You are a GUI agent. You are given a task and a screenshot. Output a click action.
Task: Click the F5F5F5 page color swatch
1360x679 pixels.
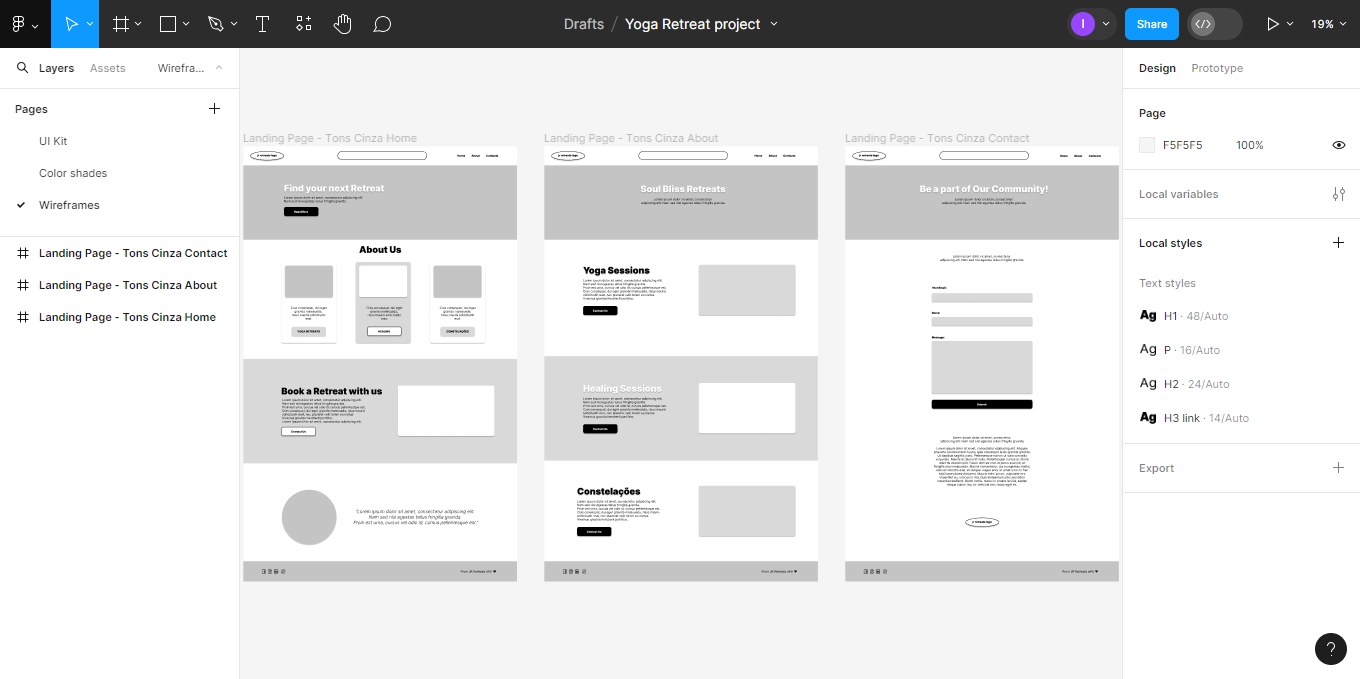tap(1147, 145)
